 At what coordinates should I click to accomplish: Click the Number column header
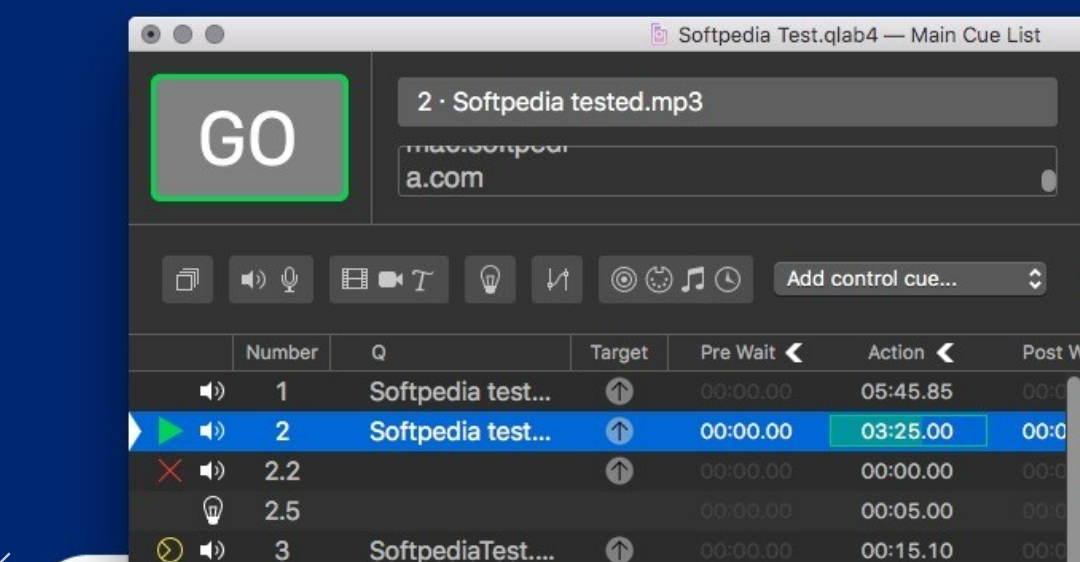click(282, 353)
